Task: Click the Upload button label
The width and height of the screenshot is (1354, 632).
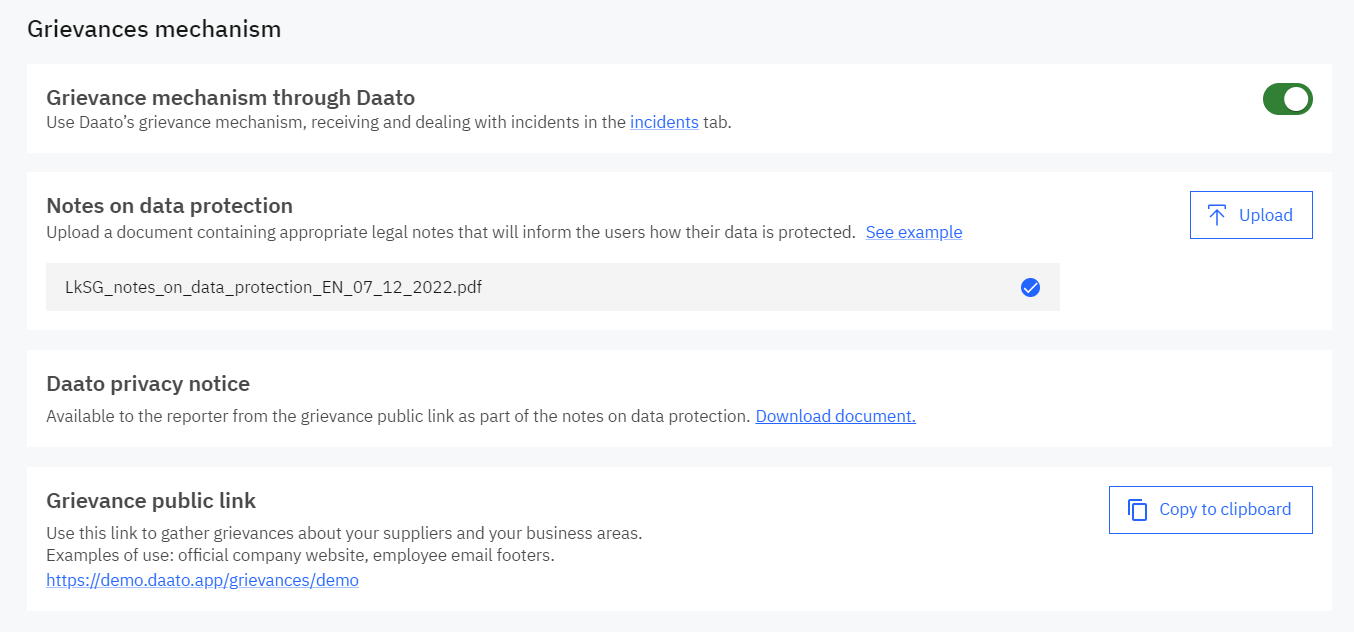Action: pos(1265,215)
